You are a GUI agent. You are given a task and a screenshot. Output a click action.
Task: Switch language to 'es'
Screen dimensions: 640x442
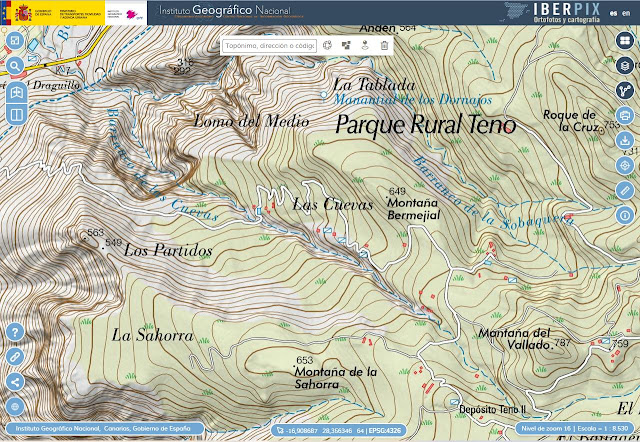click(x=613, y=13)
